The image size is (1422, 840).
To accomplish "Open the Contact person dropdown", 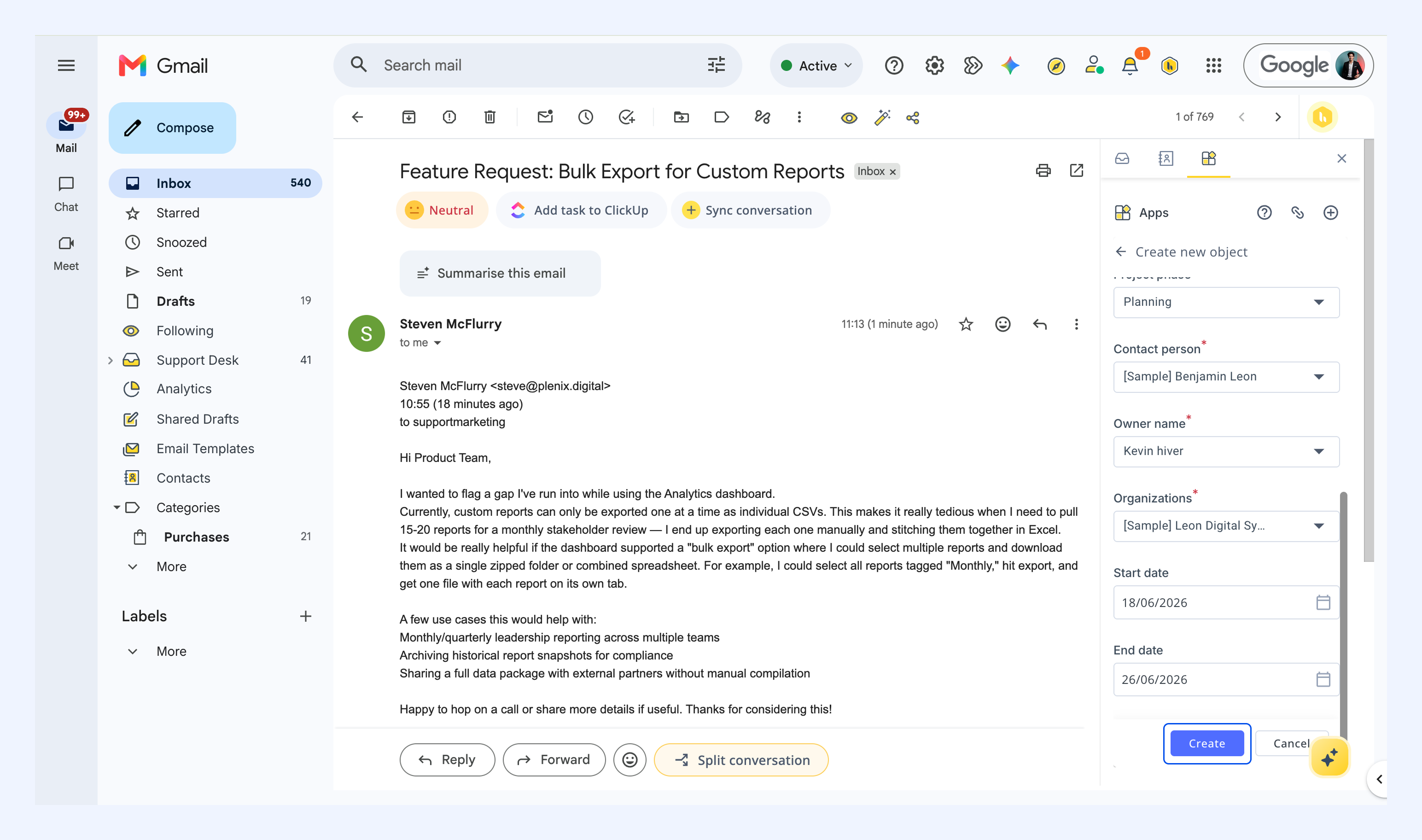I will coord(1226,377).
